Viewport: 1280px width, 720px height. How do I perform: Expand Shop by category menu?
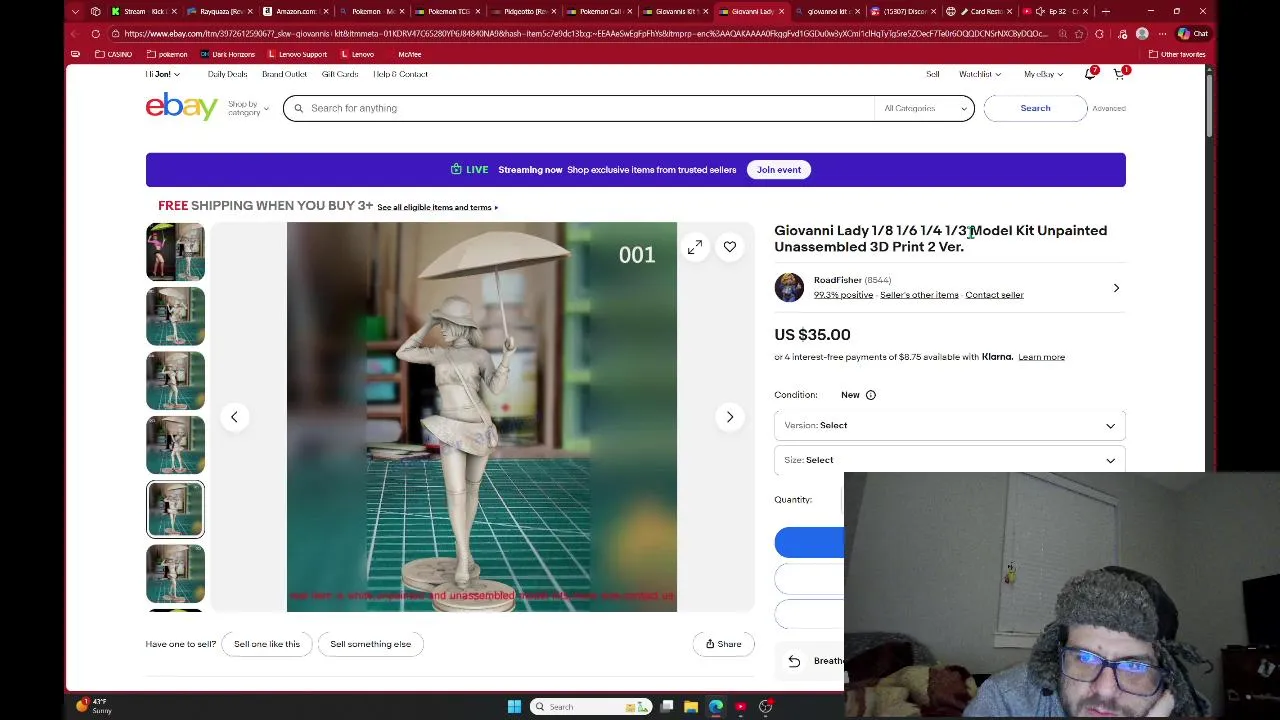(248, 108)
